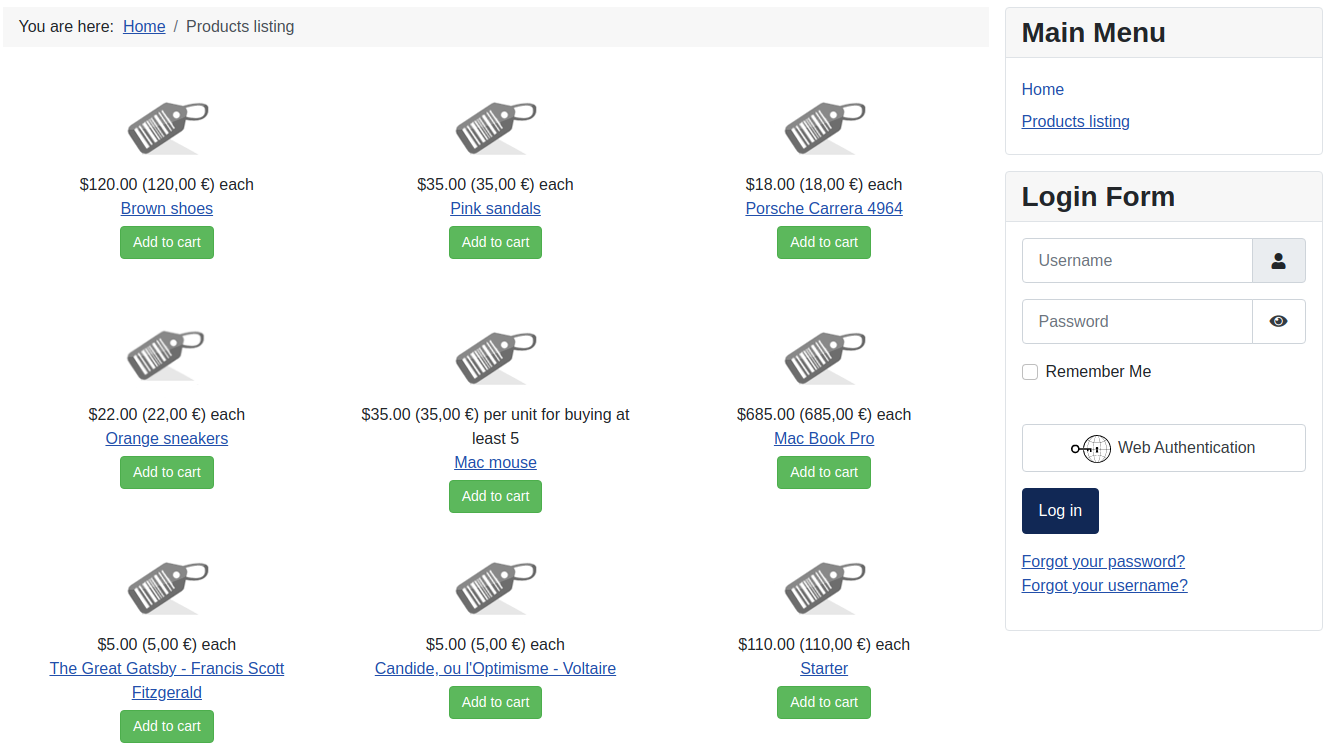Screen dimensions: 1328x746
Task: Follow the Forgot your password link
Action: pyautogui.click(x=1103, y=562)
